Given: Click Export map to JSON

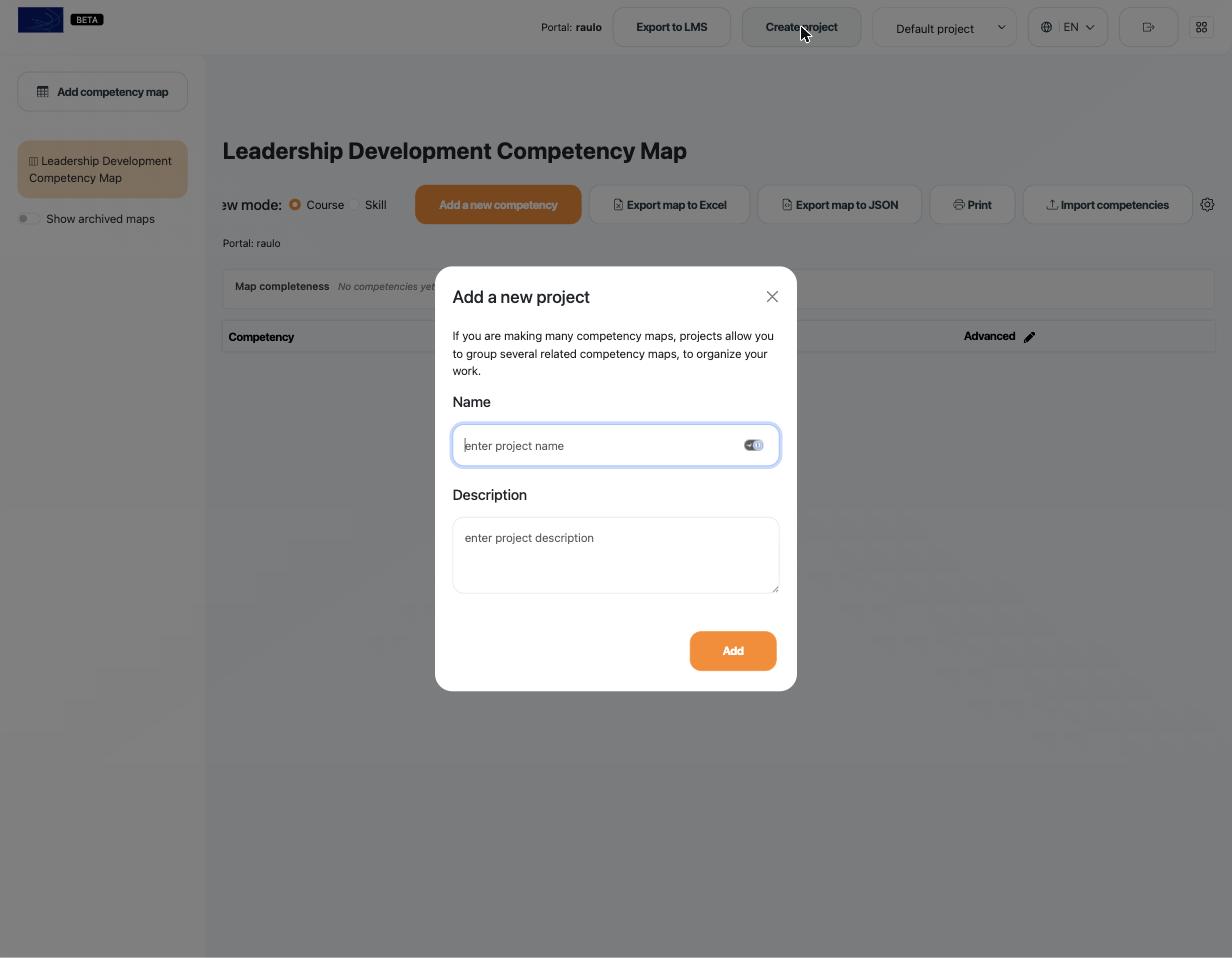Looking at the screenshot, I should point(840,205).
